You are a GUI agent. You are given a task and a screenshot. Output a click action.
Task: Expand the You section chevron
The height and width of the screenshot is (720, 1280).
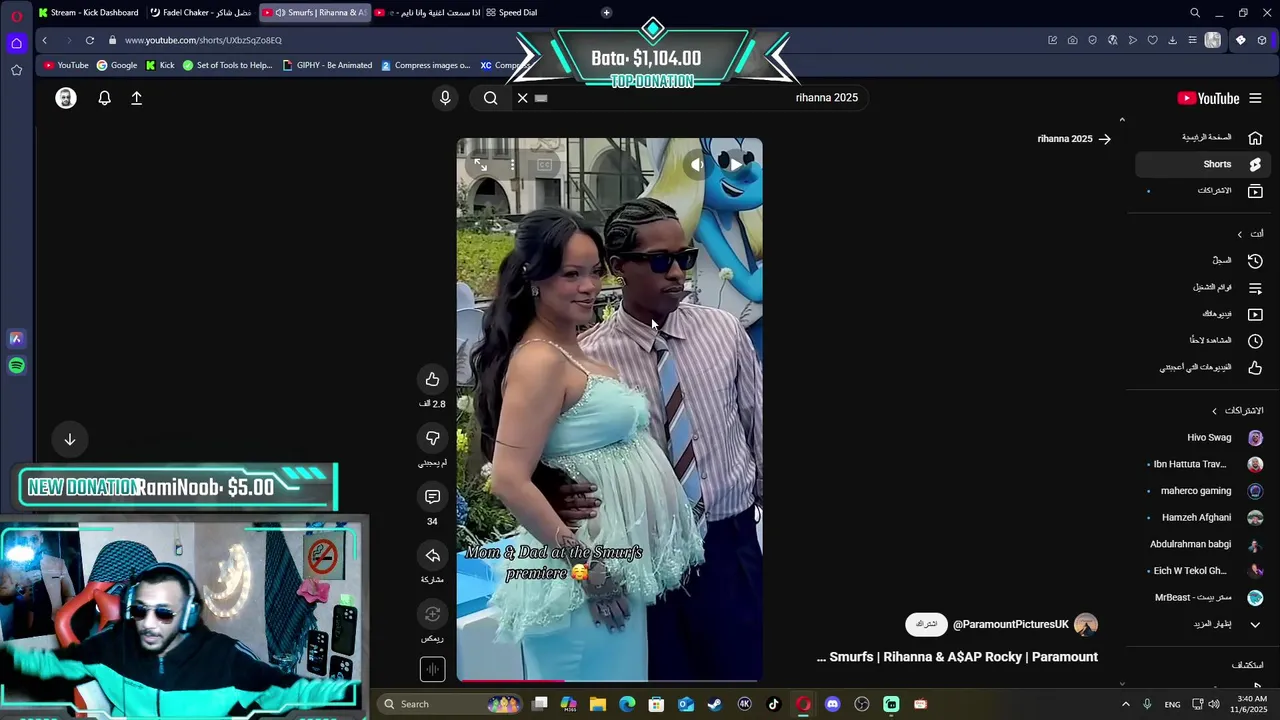tap(1240, 234)
